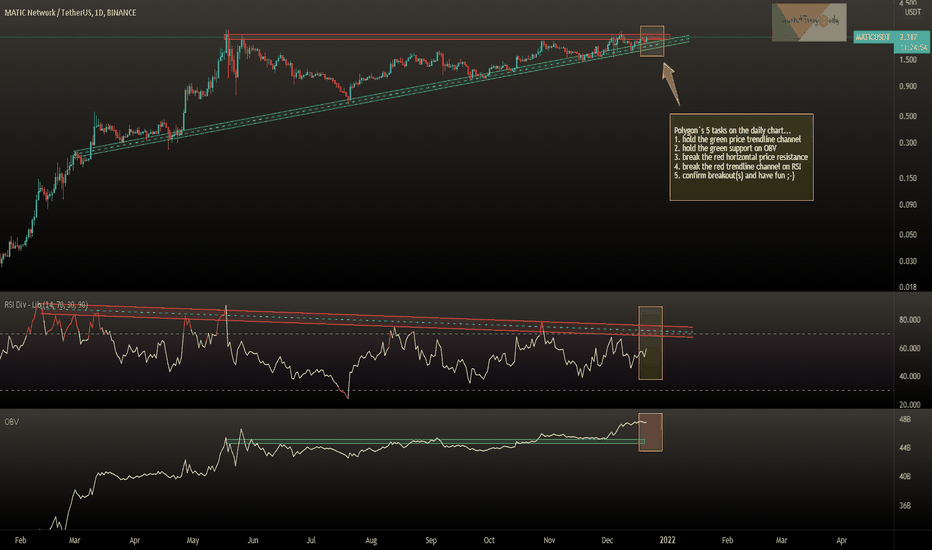Select the 0.090 price axis label
Viewport: 932px width, 550px height.
tap(908, 205)
